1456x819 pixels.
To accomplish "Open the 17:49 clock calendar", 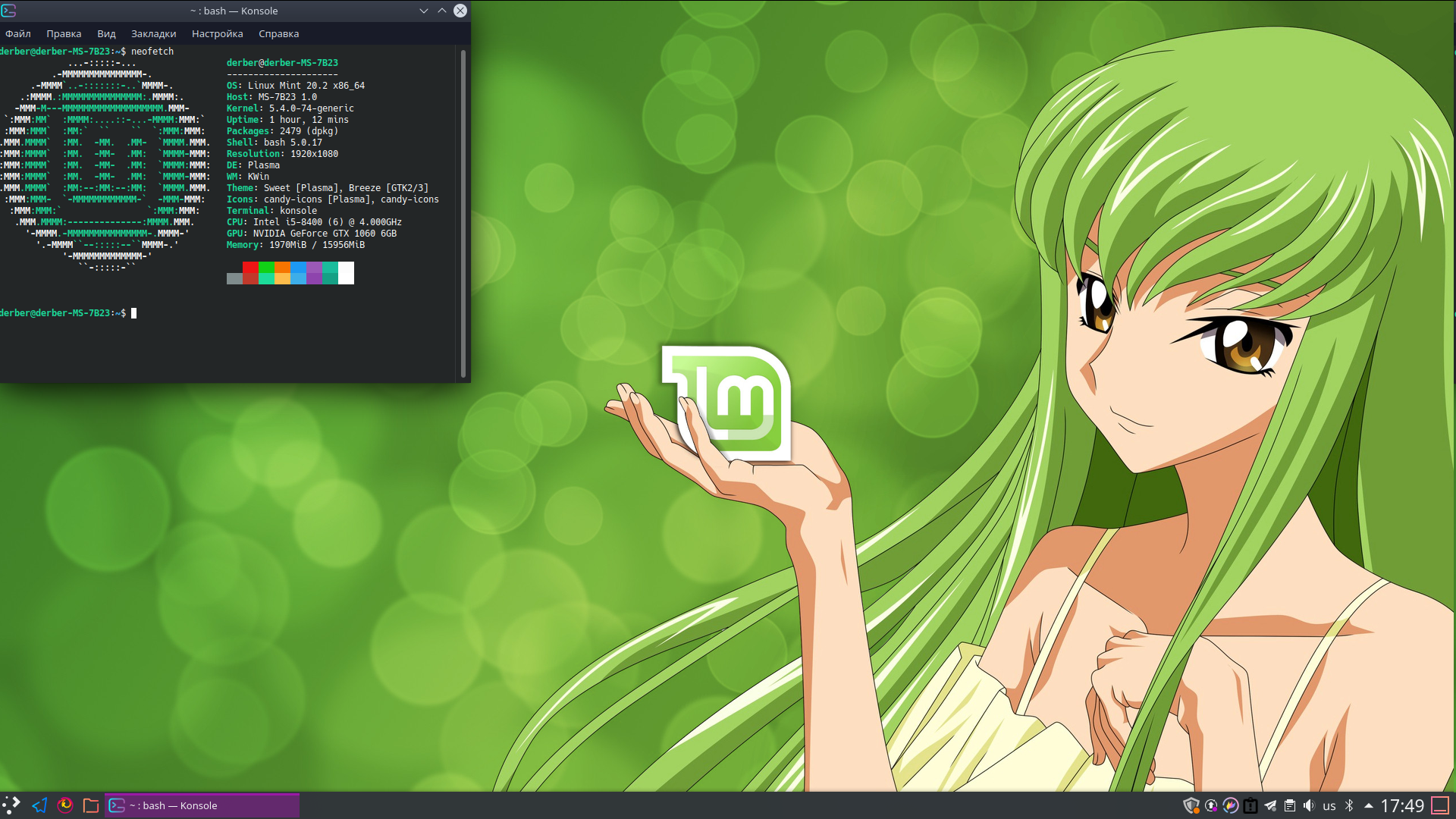I will tap(1402, 805).
